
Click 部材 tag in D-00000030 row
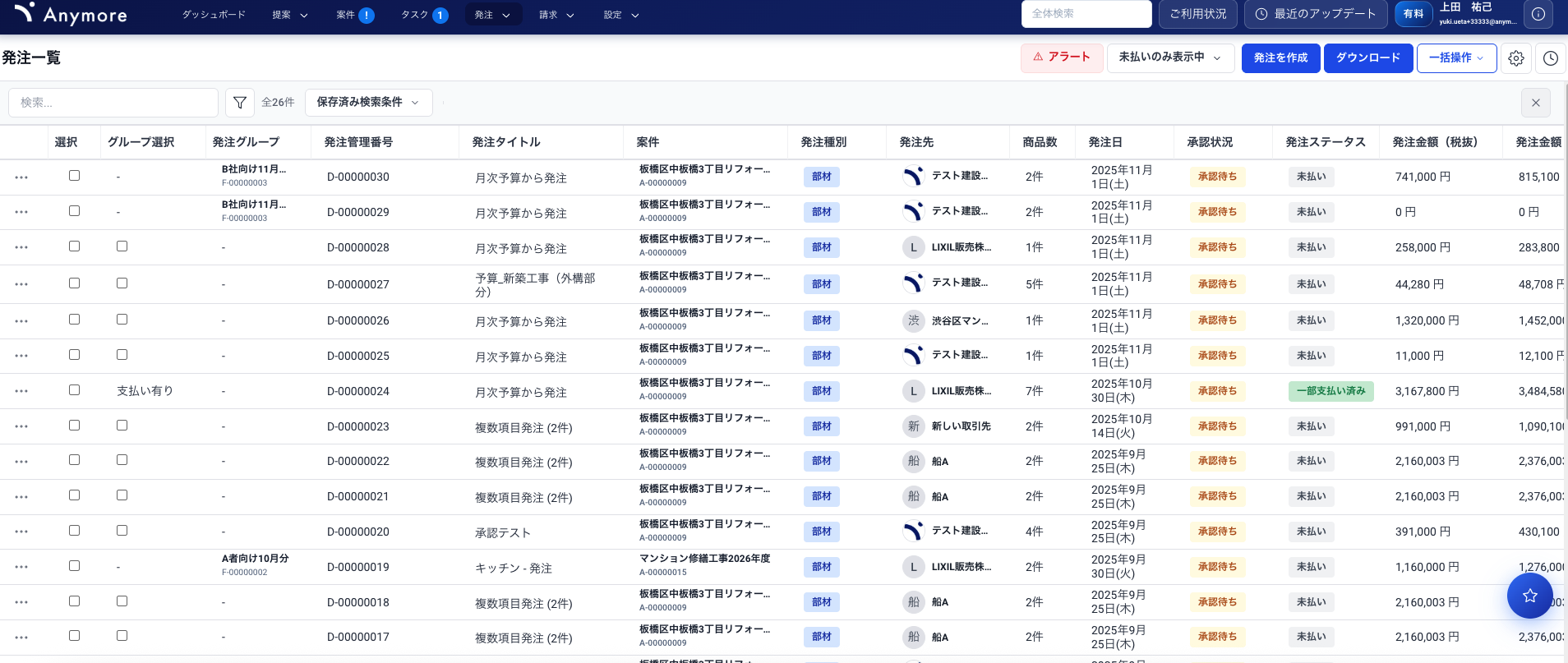821,176
